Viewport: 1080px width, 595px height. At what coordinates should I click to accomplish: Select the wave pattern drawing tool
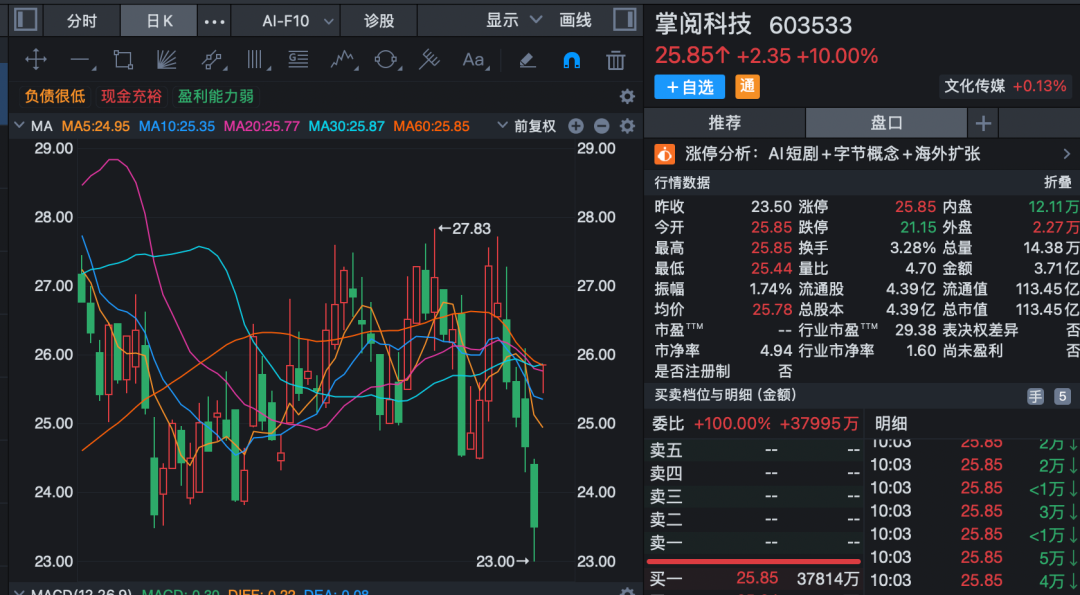click(x=344, y=60)
